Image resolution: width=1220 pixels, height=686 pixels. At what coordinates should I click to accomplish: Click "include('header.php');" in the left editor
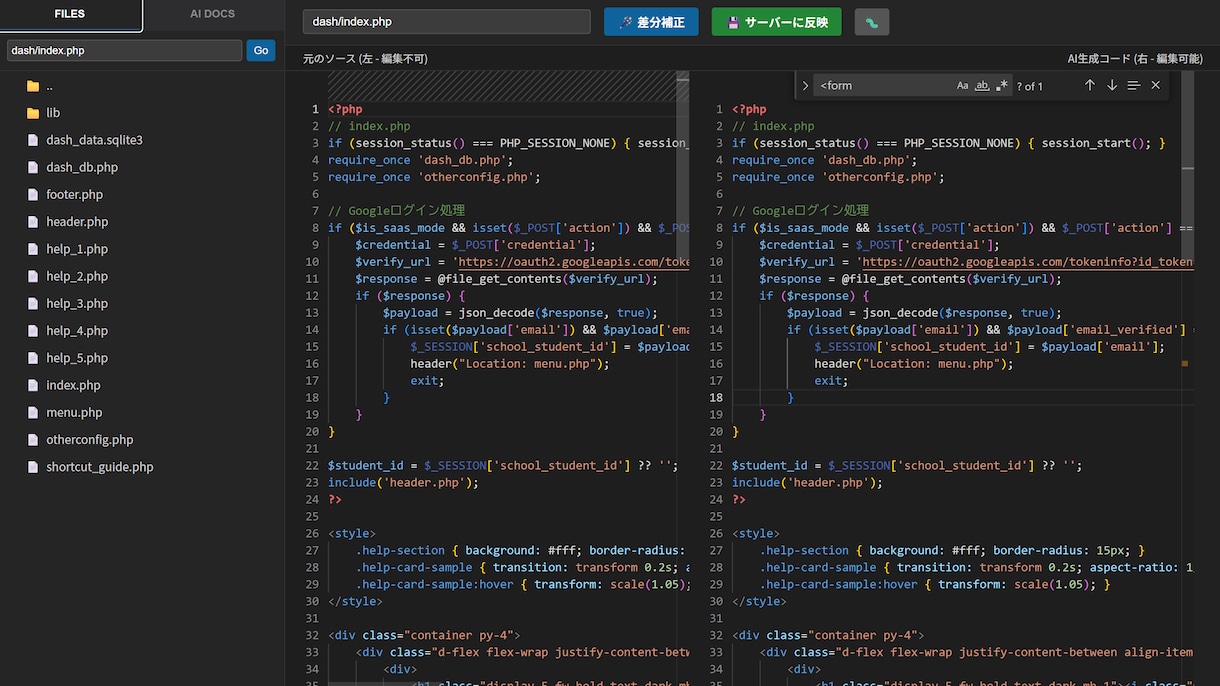pos(403,482)
